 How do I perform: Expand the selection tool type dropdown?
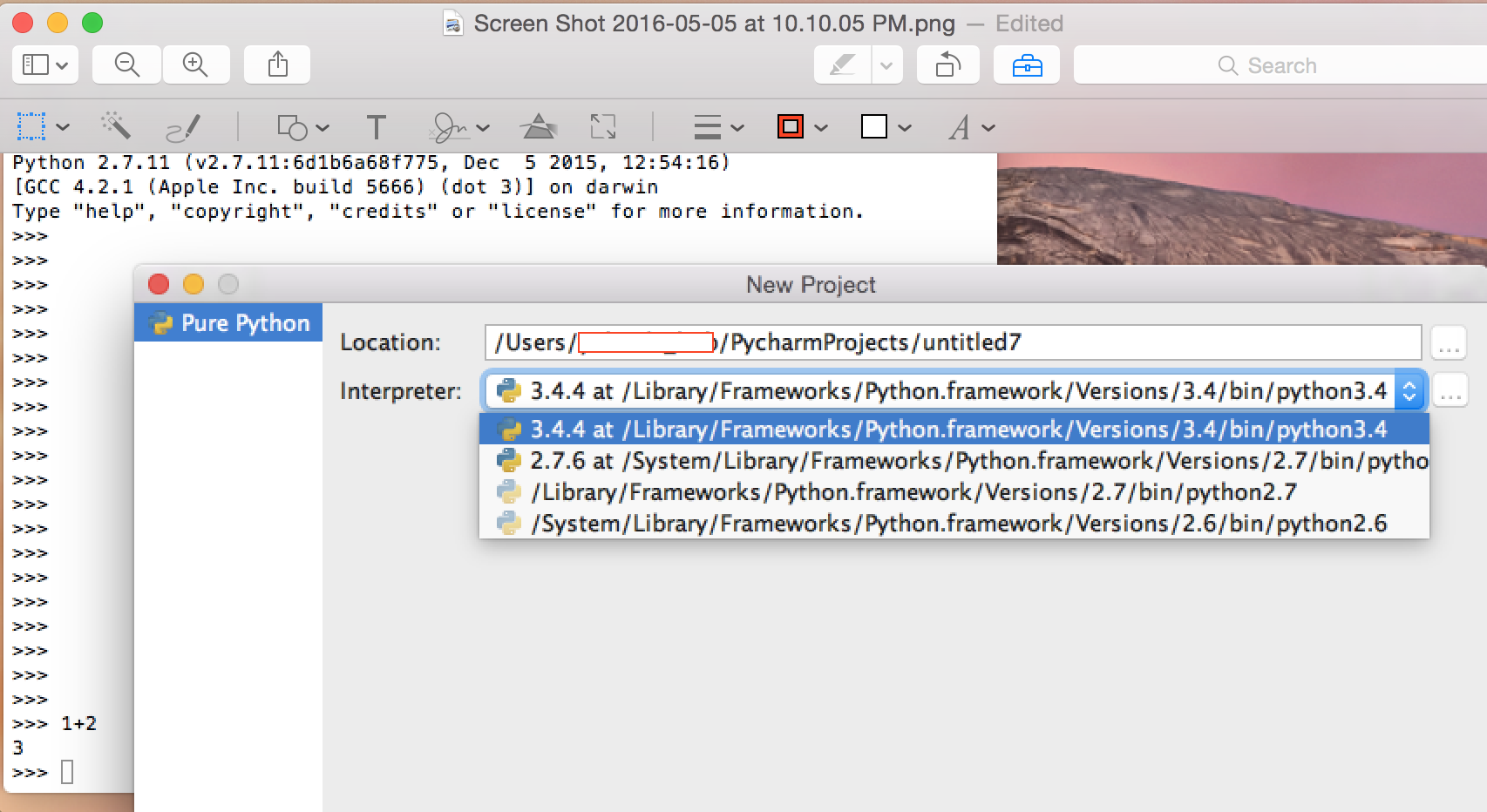[x=63, y=127]
